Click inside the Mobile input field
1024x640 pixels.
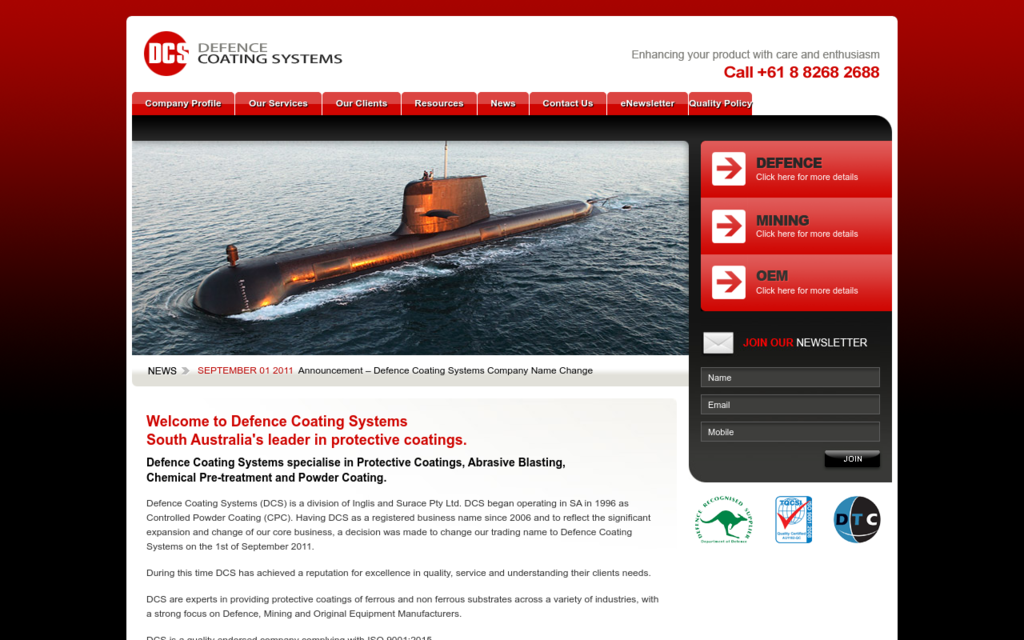[x=790, y=431]
